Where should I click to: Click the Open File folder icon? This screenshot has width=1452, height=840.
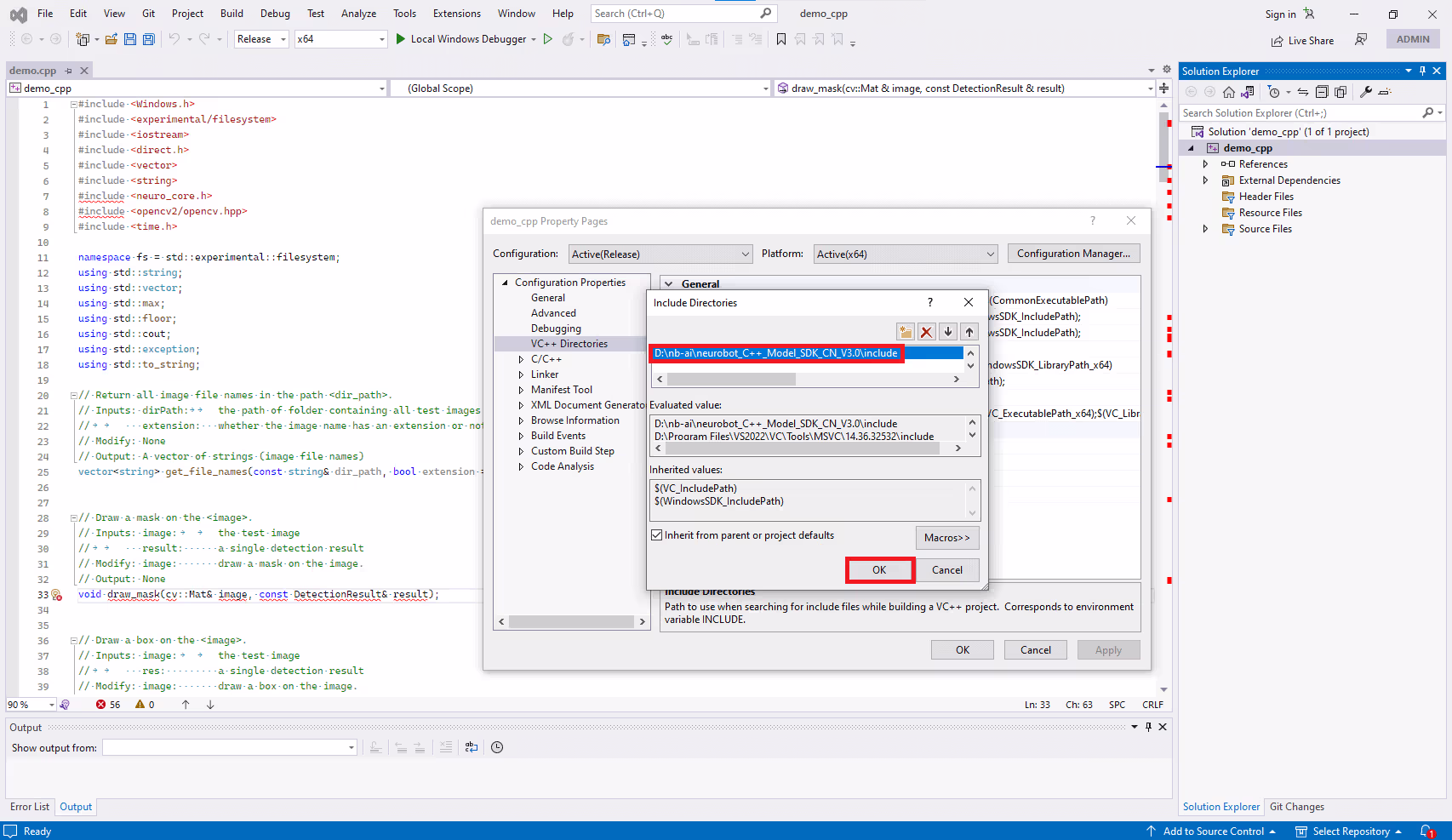click(111, 39)
